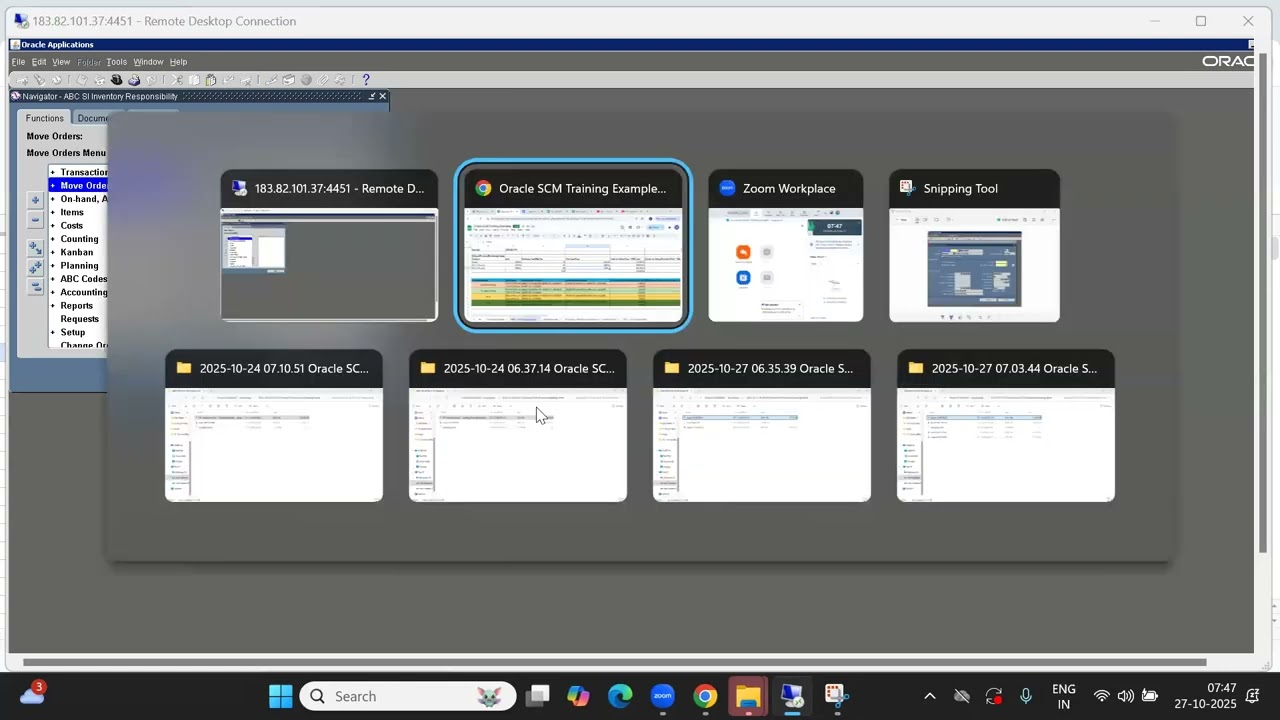The image size is (1280, 720).
Task: Expand the Accounting tree node
Action: pyautogui.click(x=52, y=292)
